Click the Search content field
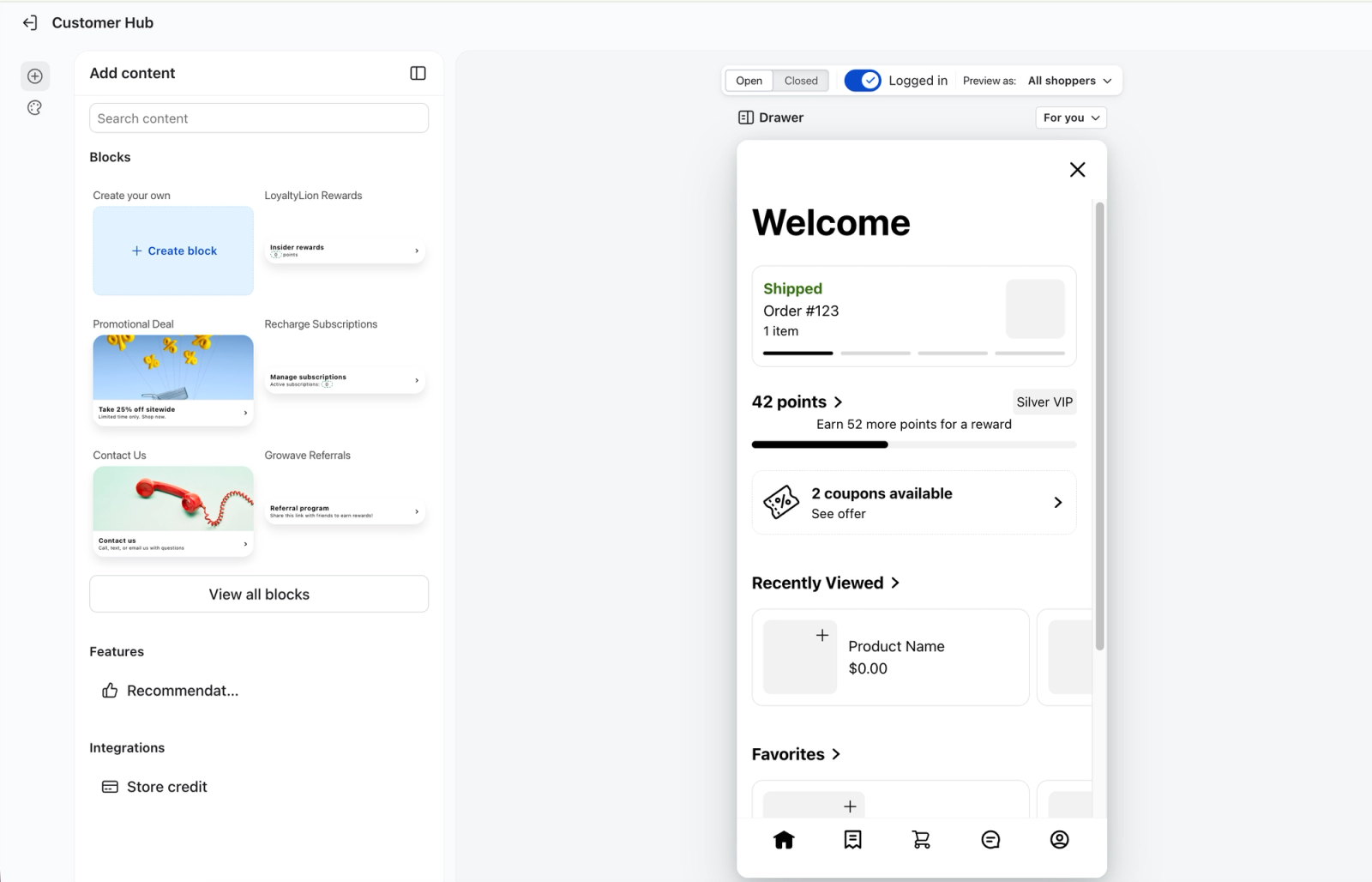The width and height of the screenshot is (1372, 882). click(x=259, y=118)
